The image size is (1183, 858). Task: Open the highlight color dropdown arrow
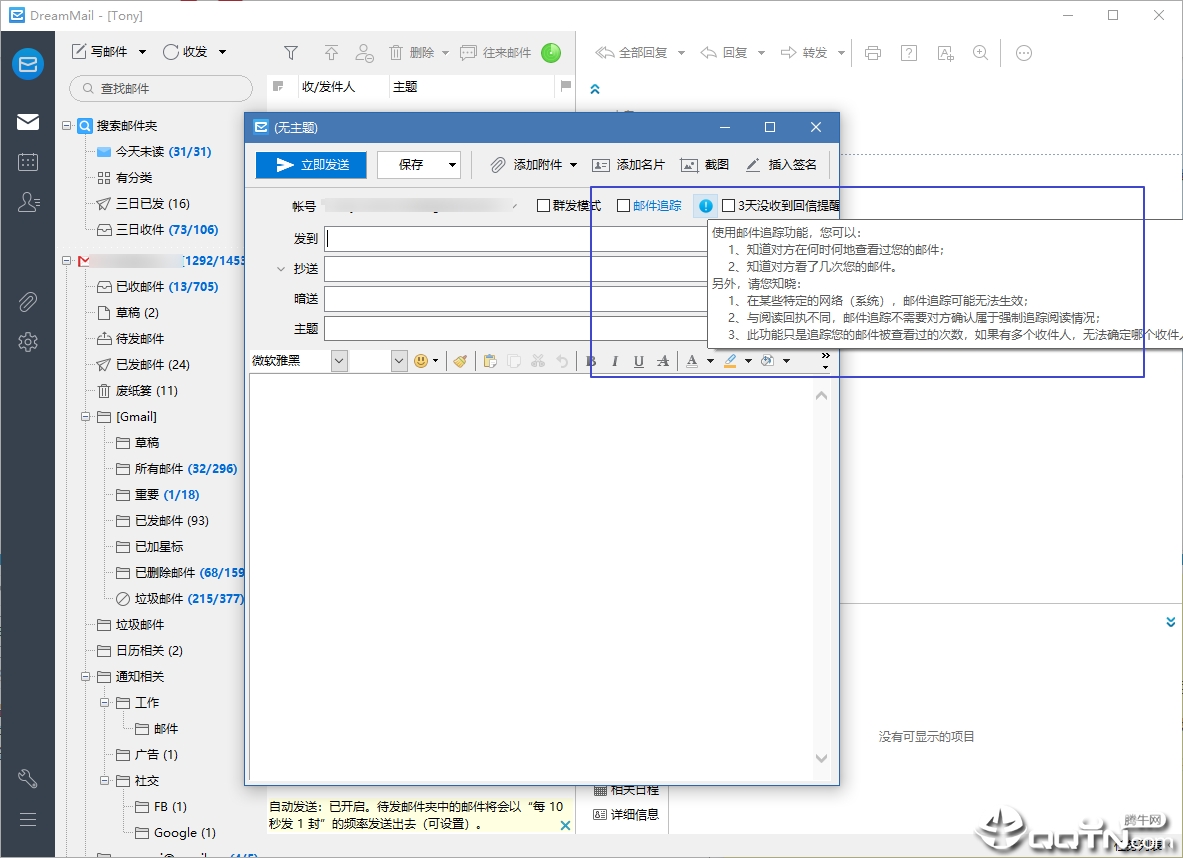[748, 361]
